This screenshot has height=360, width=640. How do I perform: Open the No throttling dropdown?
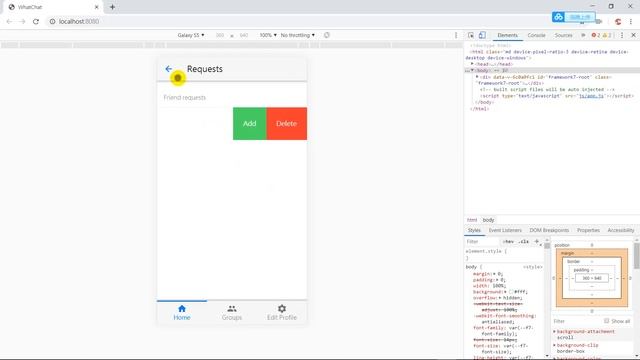pos(298,35)
